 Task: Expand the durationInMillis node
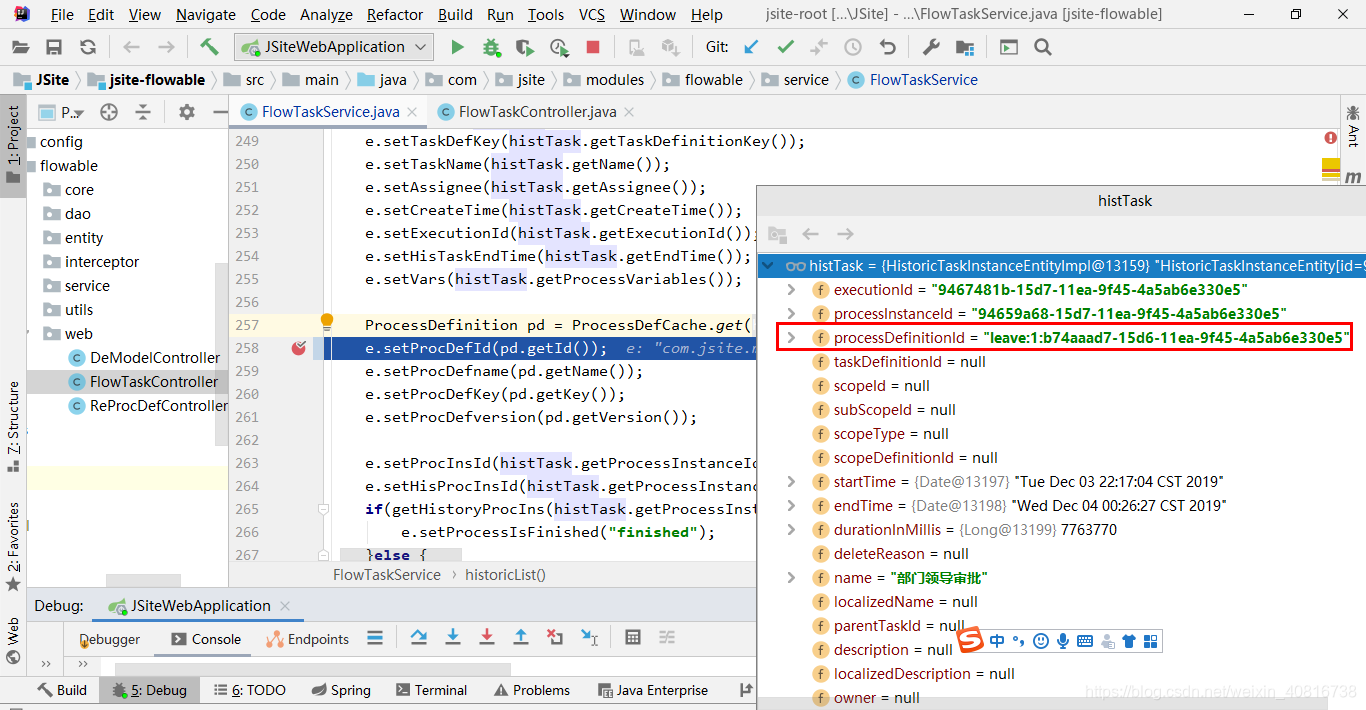(x=791, y=530)
